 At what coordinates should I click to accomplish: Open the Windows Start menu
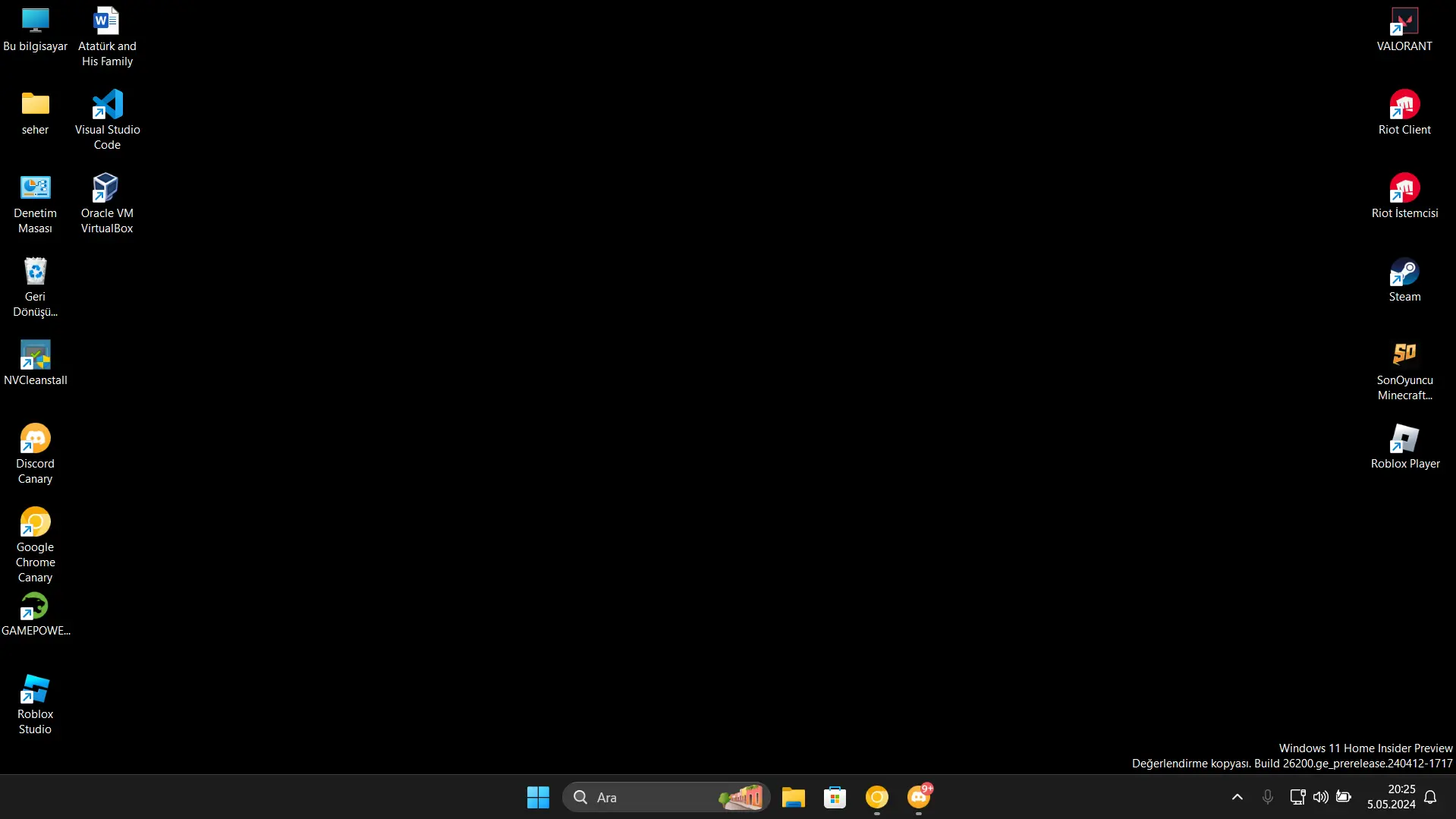tap(538, 797)
